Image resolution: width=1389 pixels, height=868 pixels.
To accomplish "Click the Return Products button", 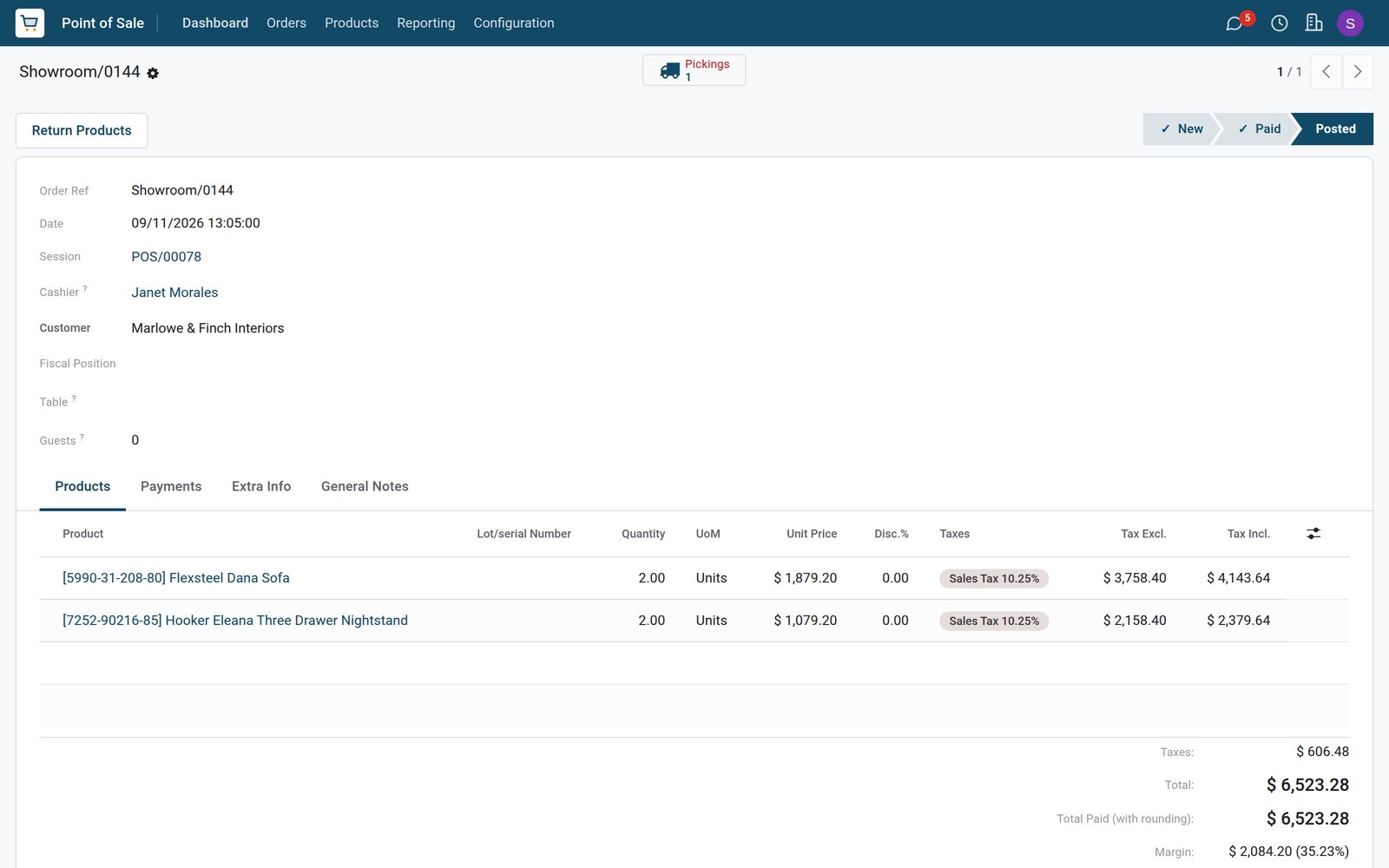I will (x=82, y=130).
